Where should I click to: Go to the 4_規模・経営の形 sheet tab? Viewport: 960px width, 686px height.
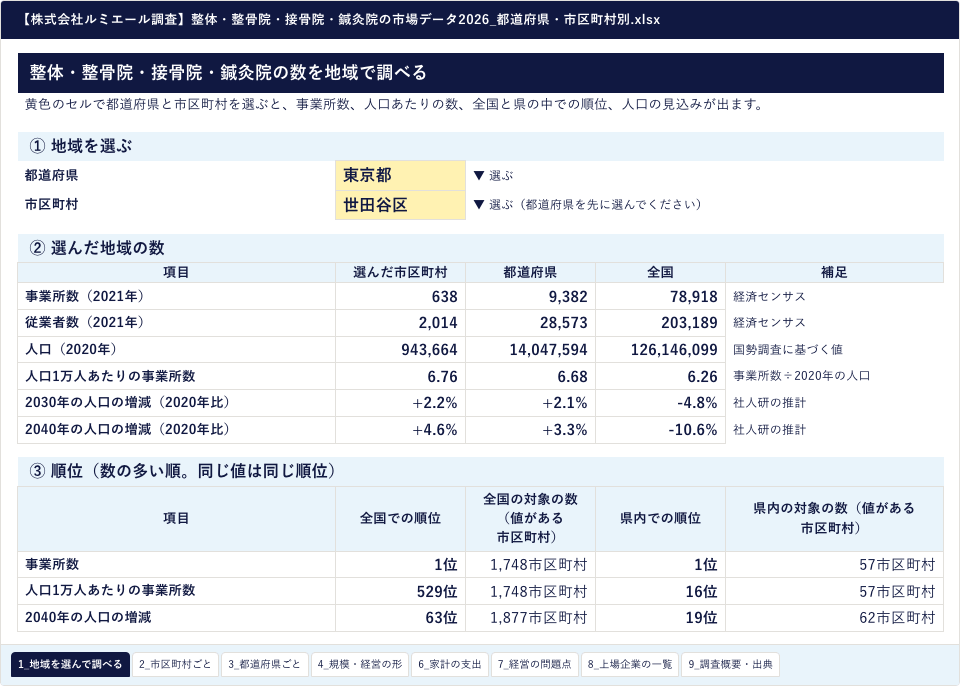(x=359, y=664)
